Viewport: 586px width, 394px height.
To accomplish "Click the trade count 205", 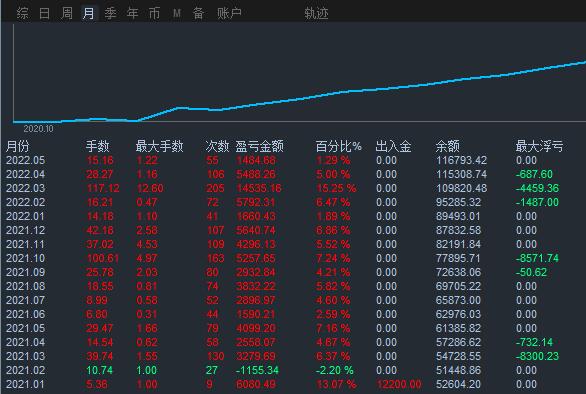I will pyautogui.click(x=215, y=188).
